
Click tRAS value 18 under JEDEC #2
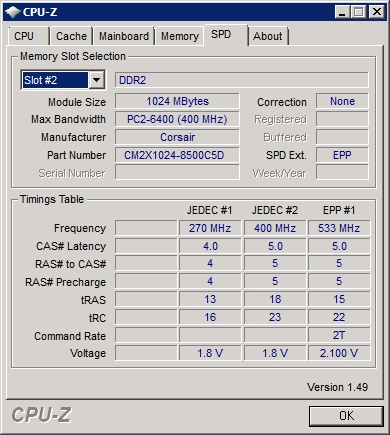[x=275, y=299]
